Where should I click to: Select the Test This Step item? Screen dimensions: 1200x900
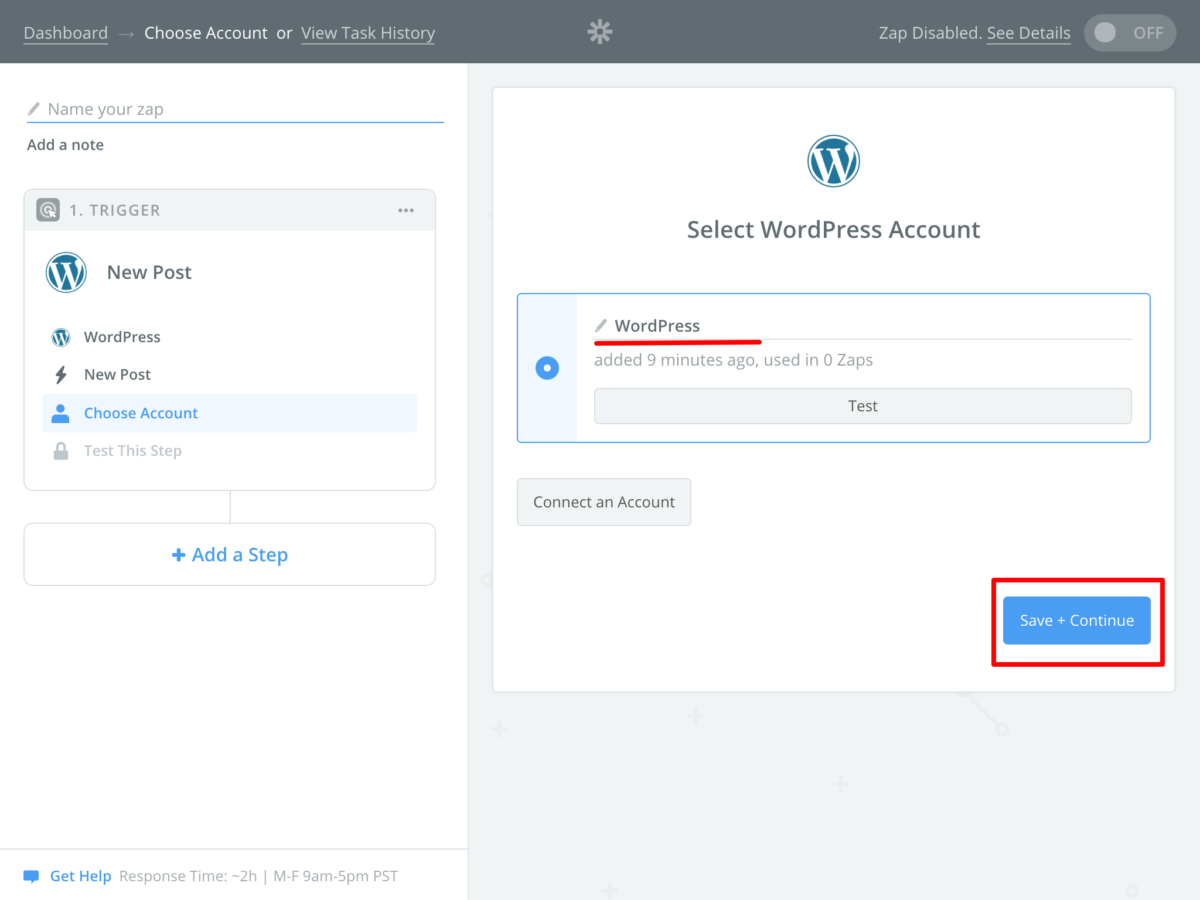pyautogui.click(x=229, y=451)
